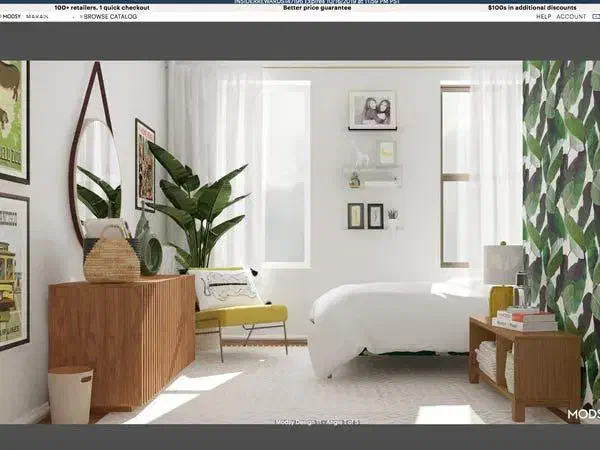Open the Browse Catalog menu
Viewport: 600px width, 450px height.
[x=108, y=17]
